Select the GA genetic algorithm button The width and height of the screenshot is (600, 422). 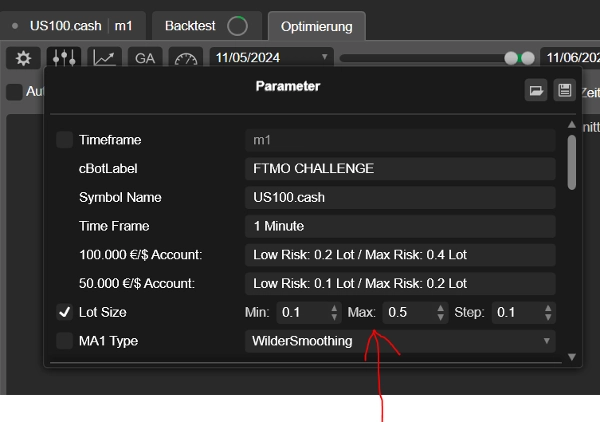(145, 57)
